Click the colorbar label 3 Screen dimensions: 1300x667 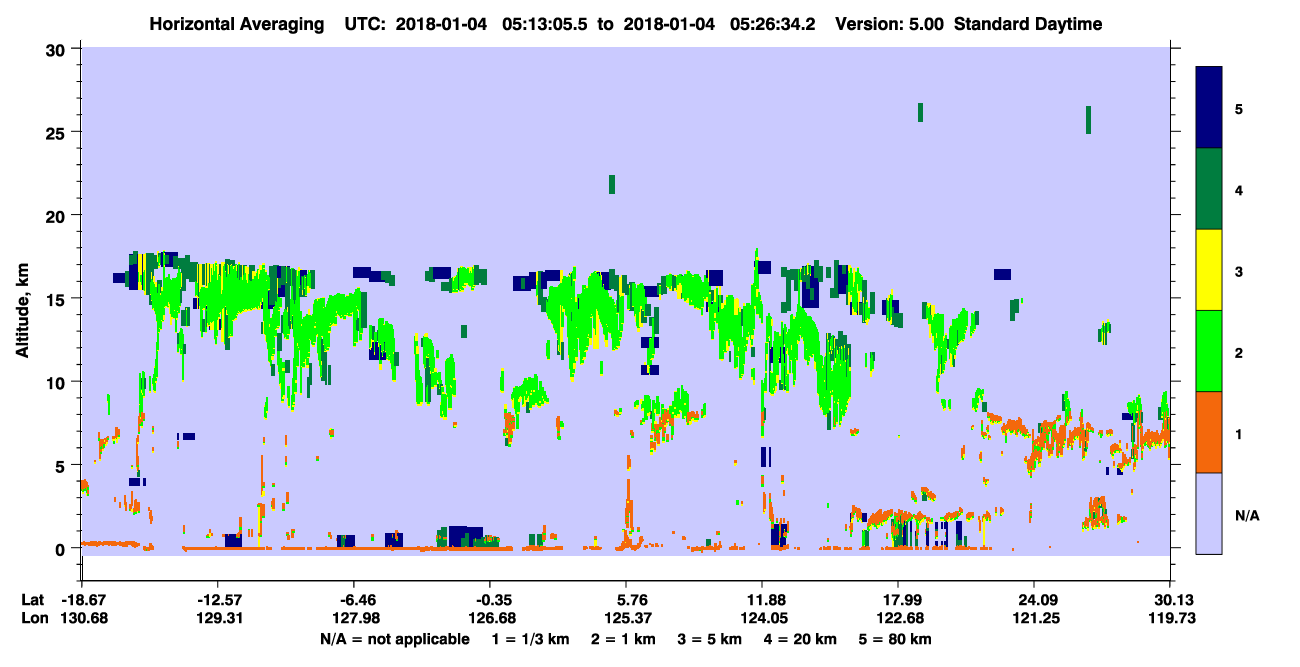(1239, 272)
